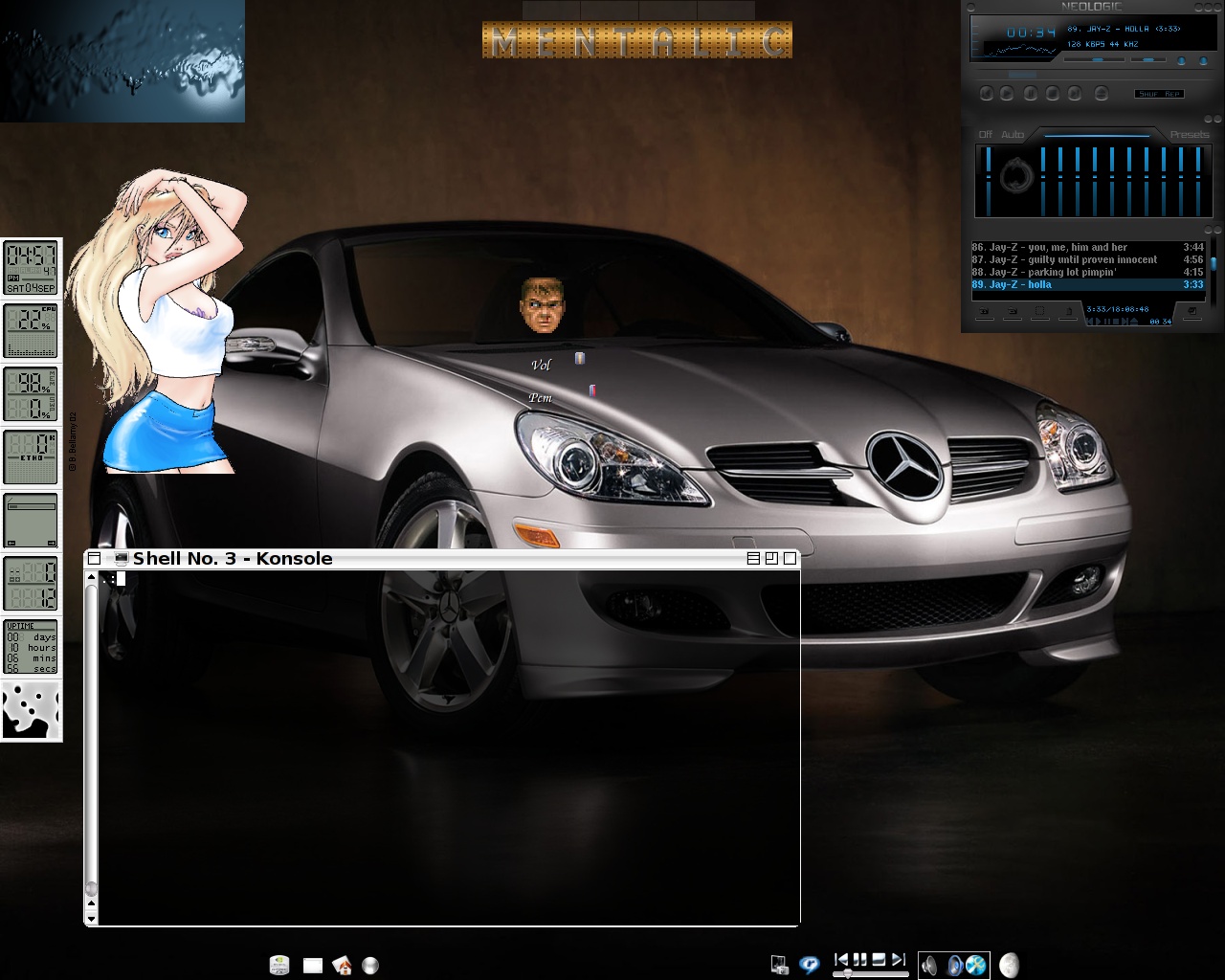This screenshot has height=980, width=1225.
Task: Select track 87 guilty until proven innocent
Action: click(x=1089, y=259)
